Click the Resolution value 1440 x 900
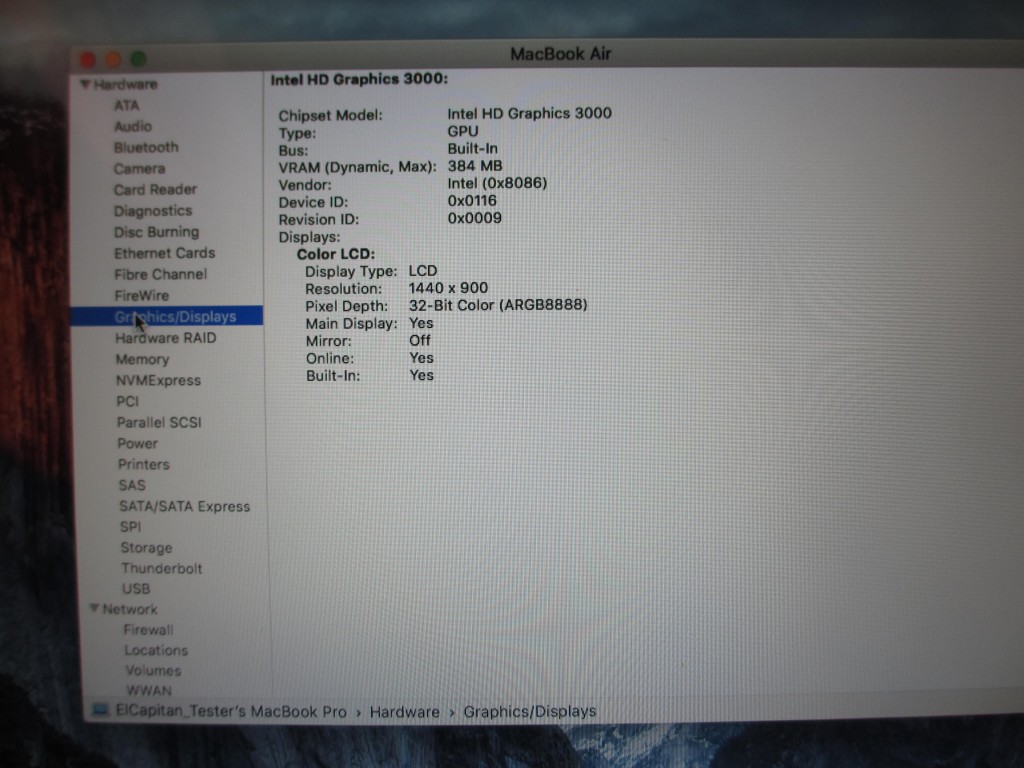 click(x=449, y=288)
